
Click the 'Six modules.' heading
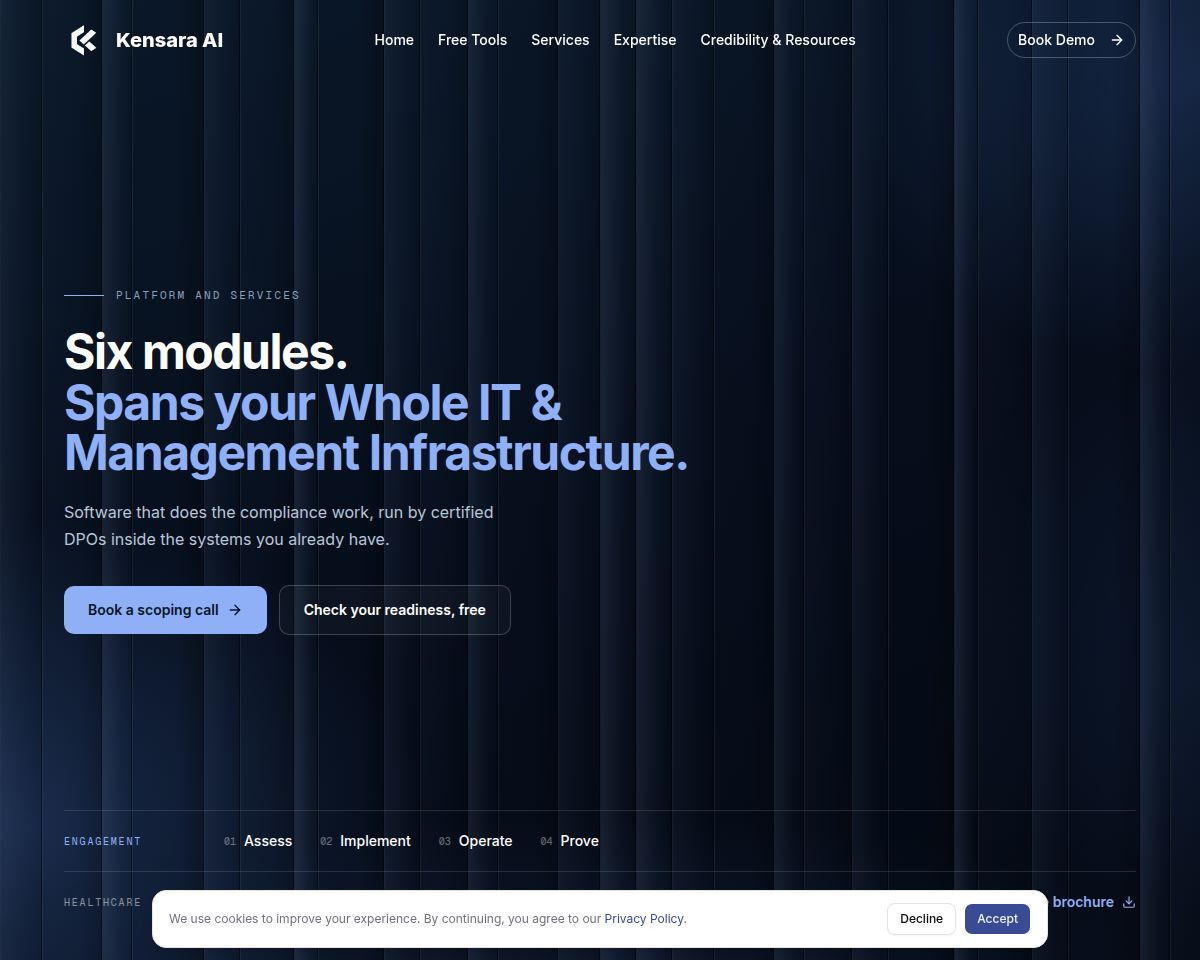pos(206,352)
